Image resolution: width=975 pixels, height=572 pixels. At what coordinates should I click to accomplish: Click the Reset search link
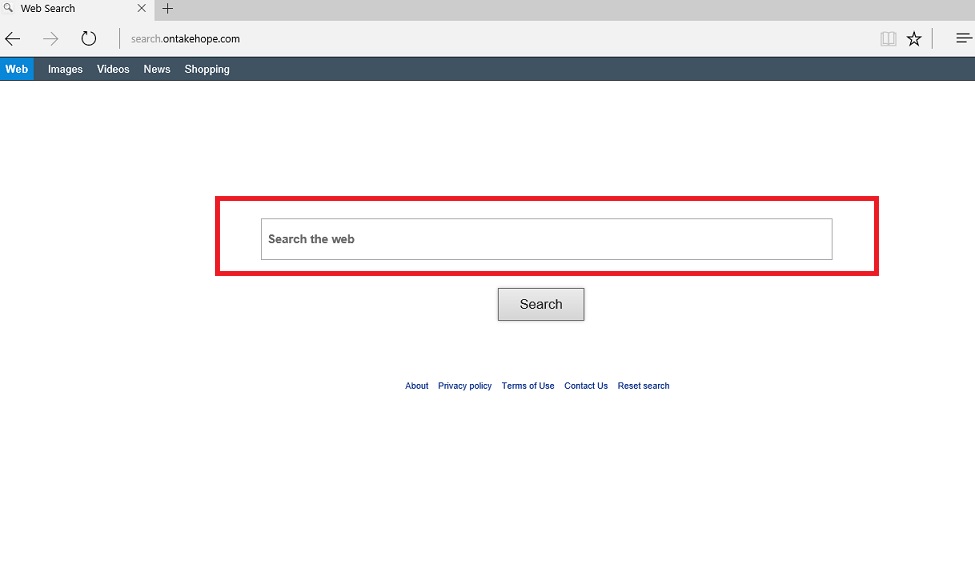pos(643,386)
